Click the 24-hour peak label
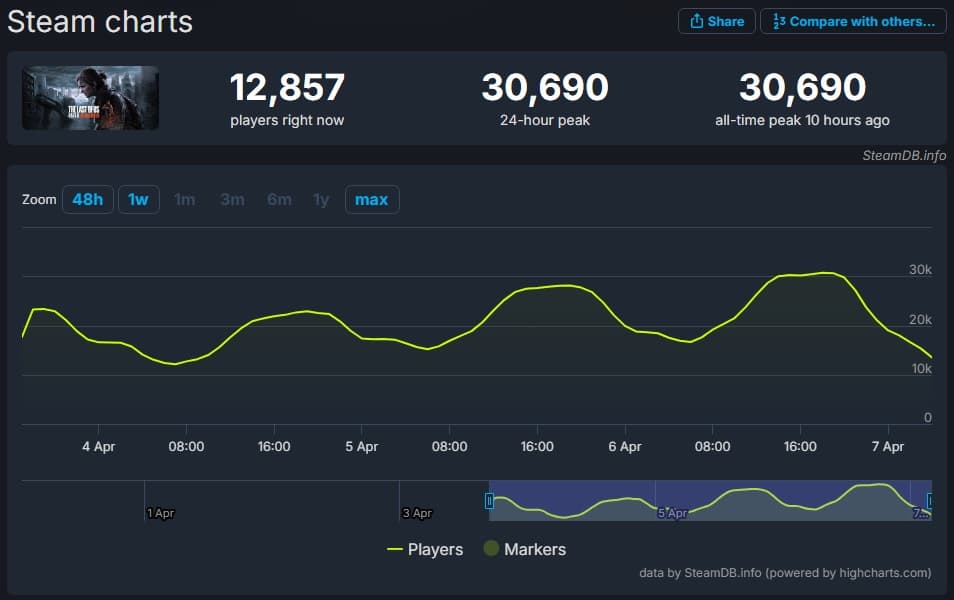The image size is (954, 600). pyautogui.click(x=545, y=120)
